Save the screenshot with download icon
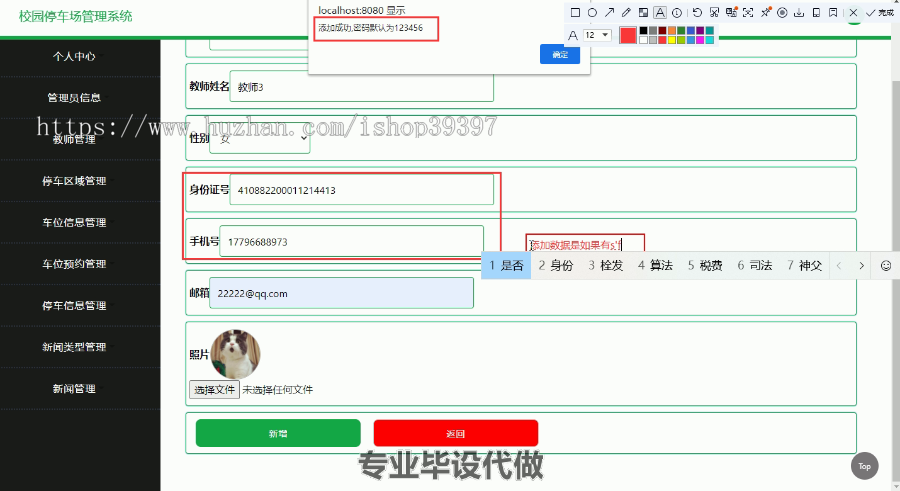Image resolution: width=900 pixels, height=491 pixels. [799, 13]
